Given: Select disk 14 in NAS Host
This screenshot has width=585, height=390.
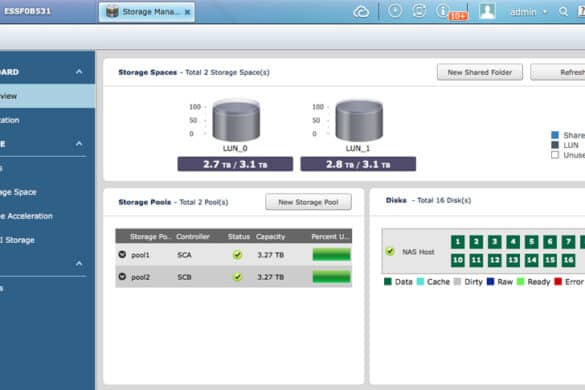Looking at the screenshot, I should tap(532, 260).
